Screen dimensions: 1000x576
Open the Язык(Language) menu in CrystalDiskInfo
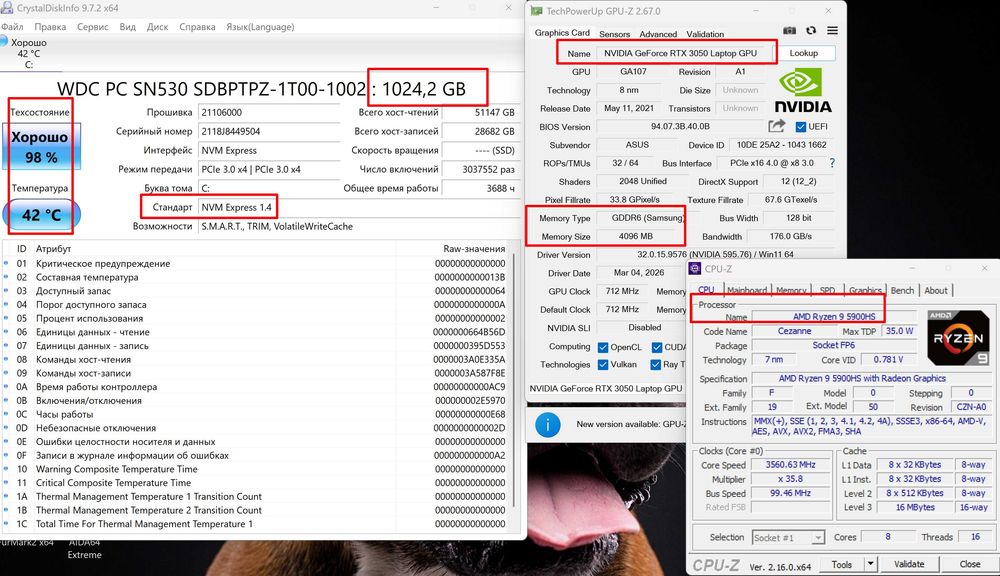pyautogui.click(x=260, y=27)
